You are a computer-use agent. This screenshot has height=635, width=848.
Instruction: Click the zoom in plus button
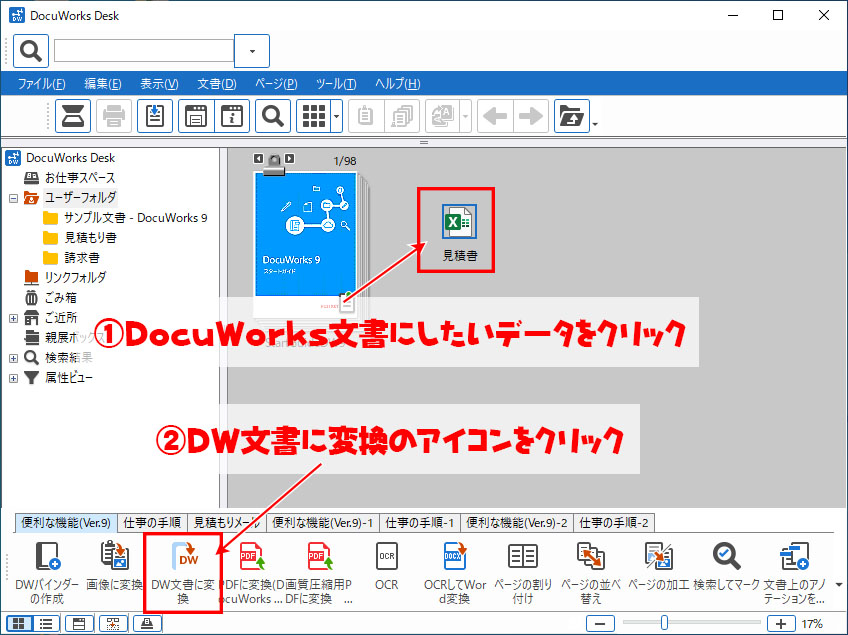click(780, 624)
